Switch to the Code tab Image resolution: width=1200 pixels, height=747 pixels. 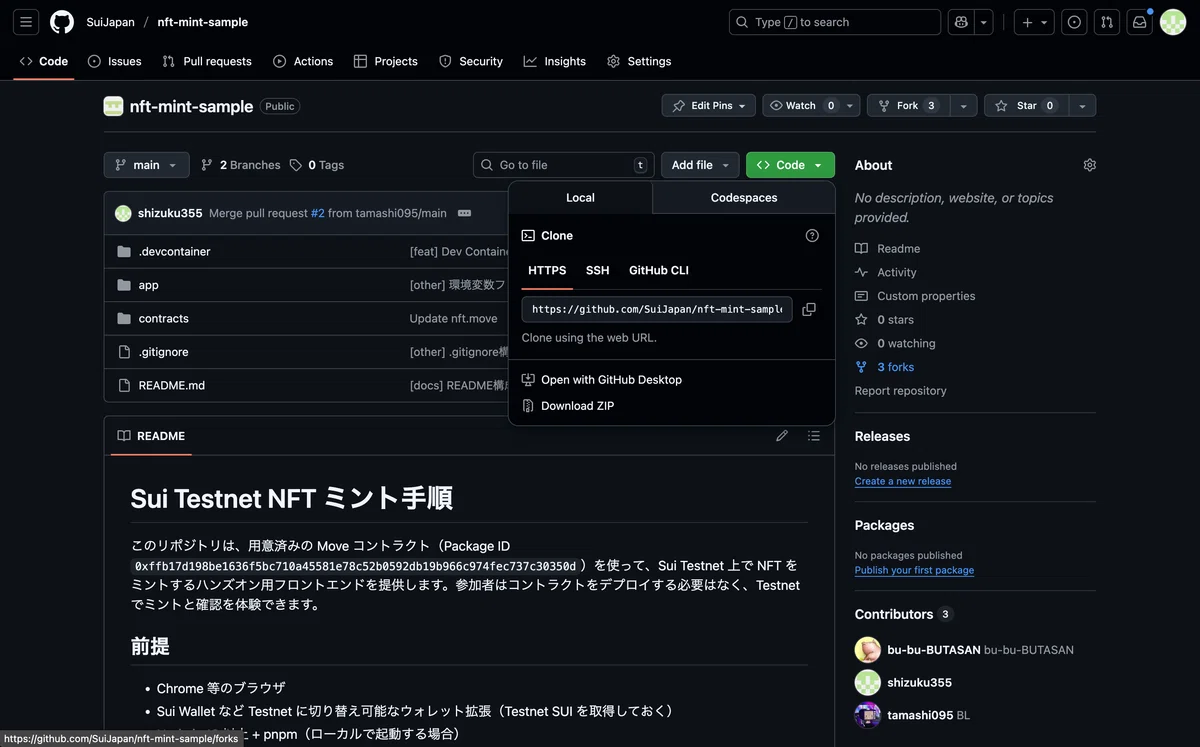(44, 61)
